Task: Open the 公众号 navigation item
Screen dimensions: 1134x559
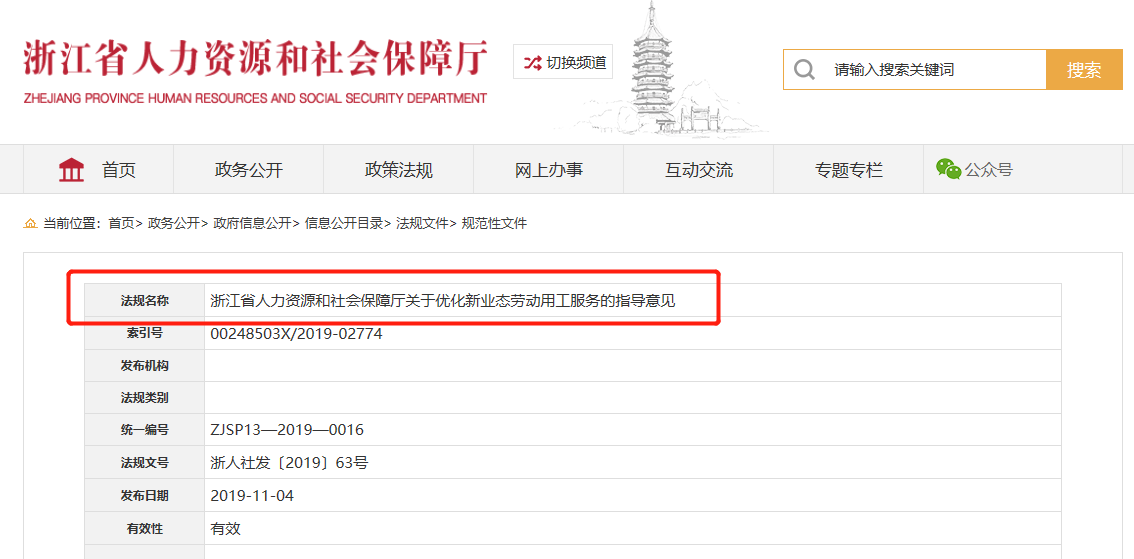Action: coord(974,170)
